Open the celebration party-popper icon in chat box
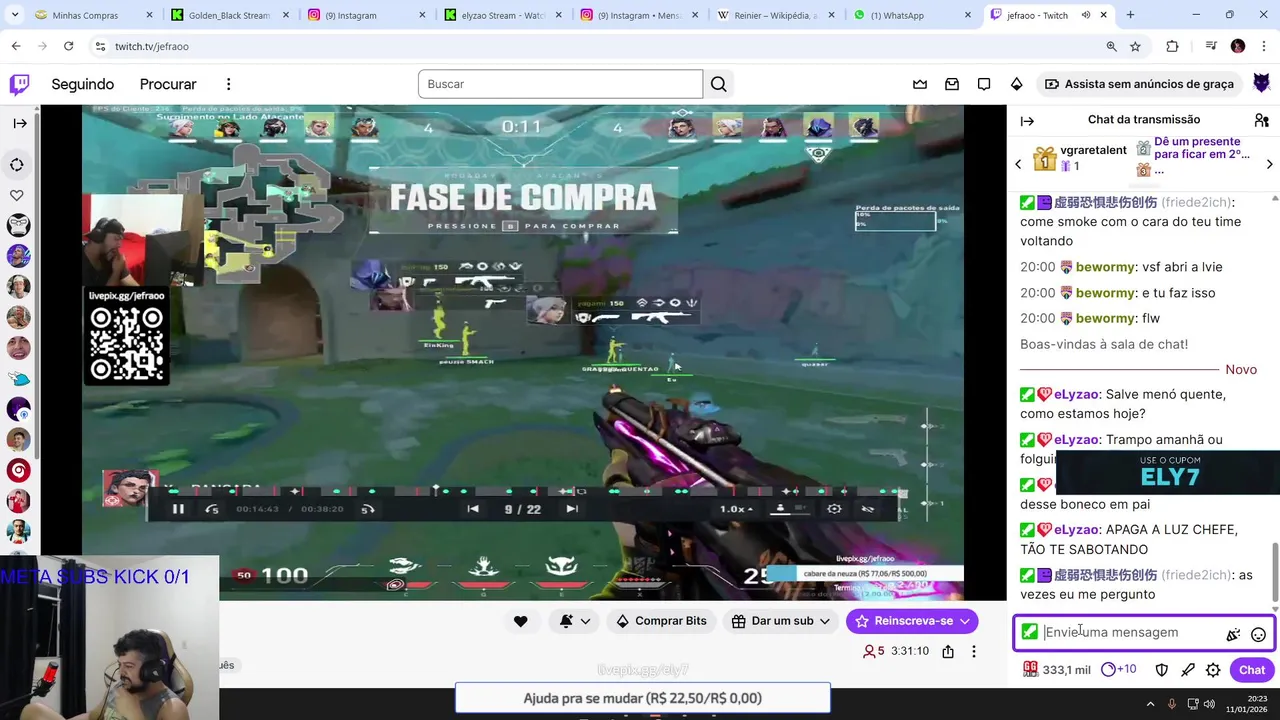1280x720 pixels. pyautogui.click(x=1233, y=634)
